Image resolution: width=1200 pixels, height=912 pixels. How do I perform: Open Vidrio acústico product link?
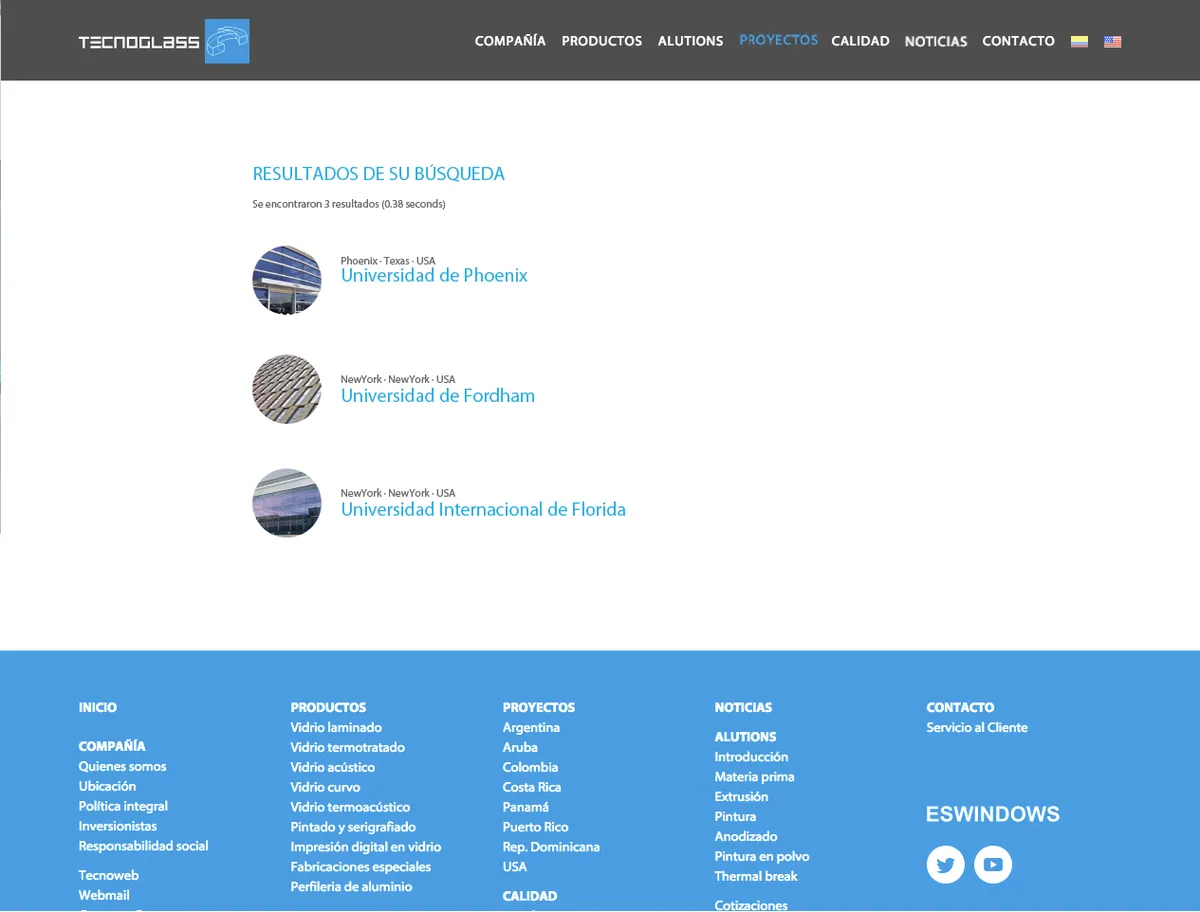[333, 767]
